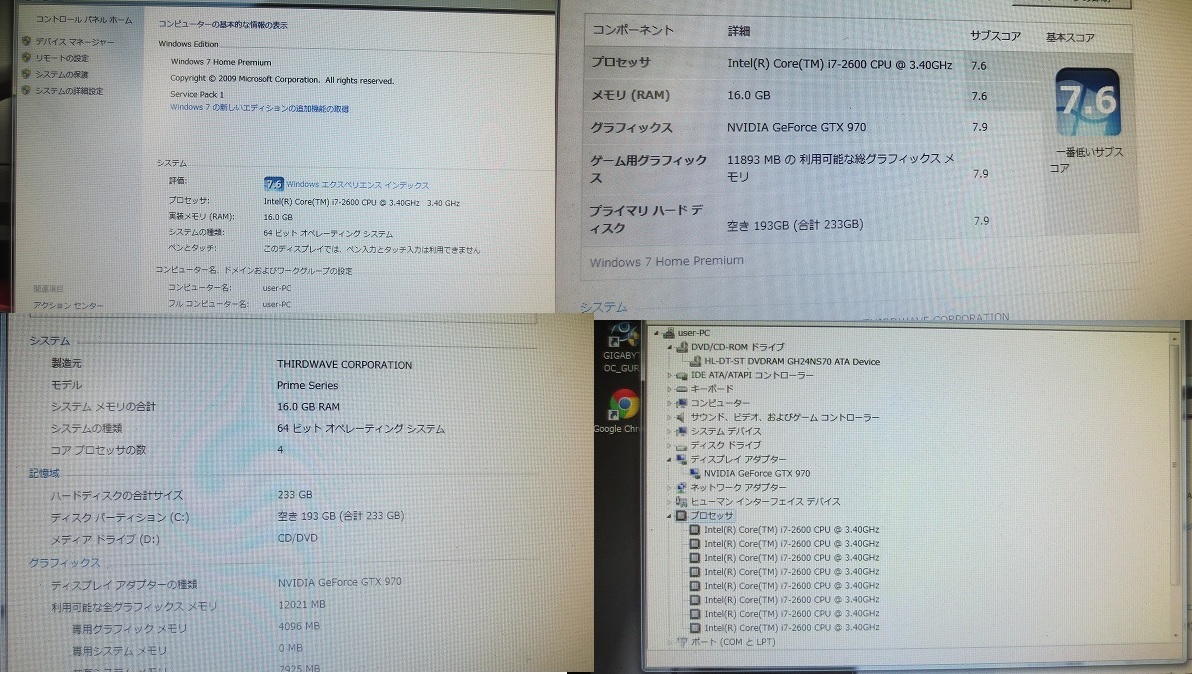The height and width of the screenshot is (674, 1192).
Task: Open システムの詳細設定 from the sidebar
Action: coord(69,91)
